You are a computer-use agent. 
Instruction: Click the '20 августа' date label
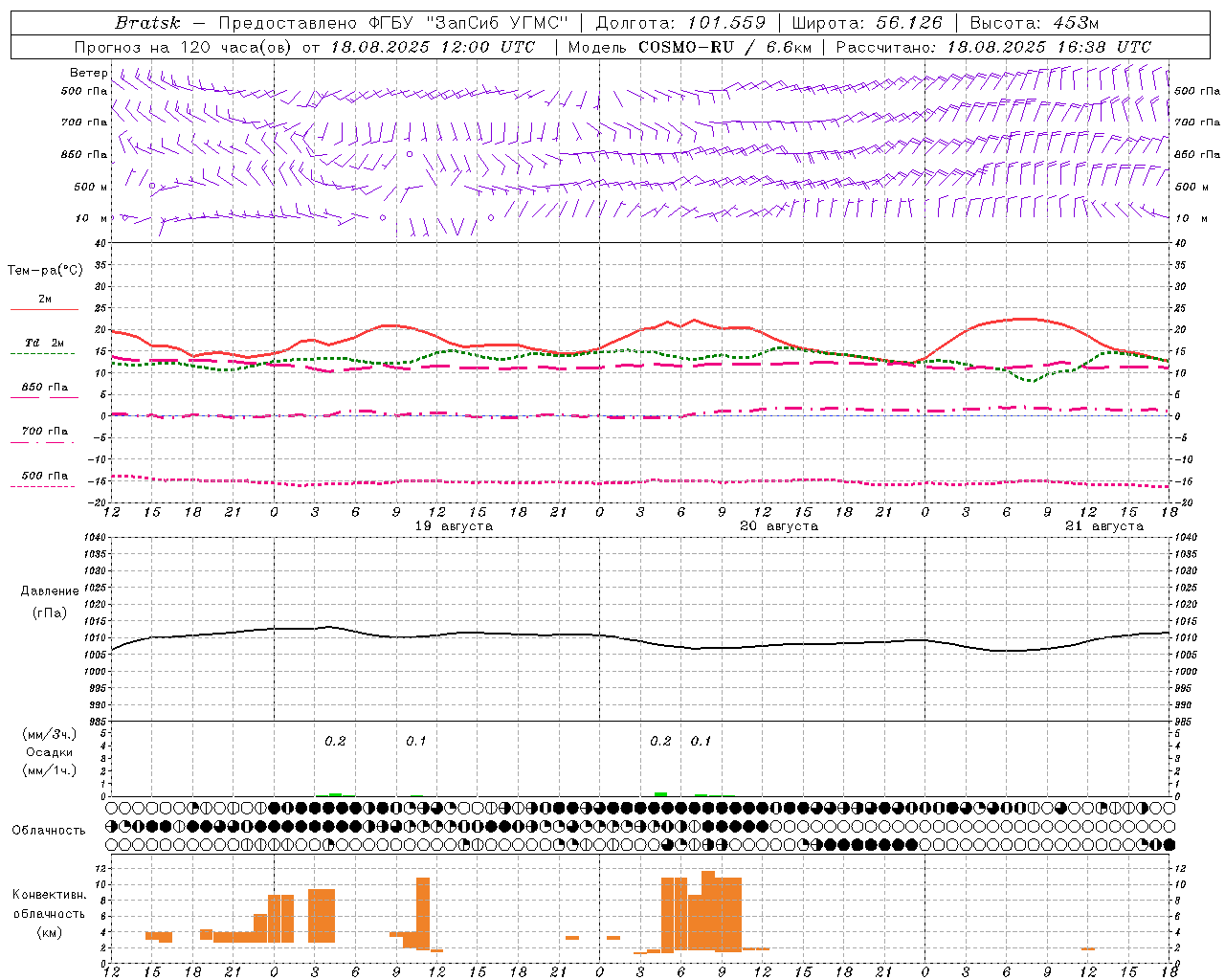779,526
